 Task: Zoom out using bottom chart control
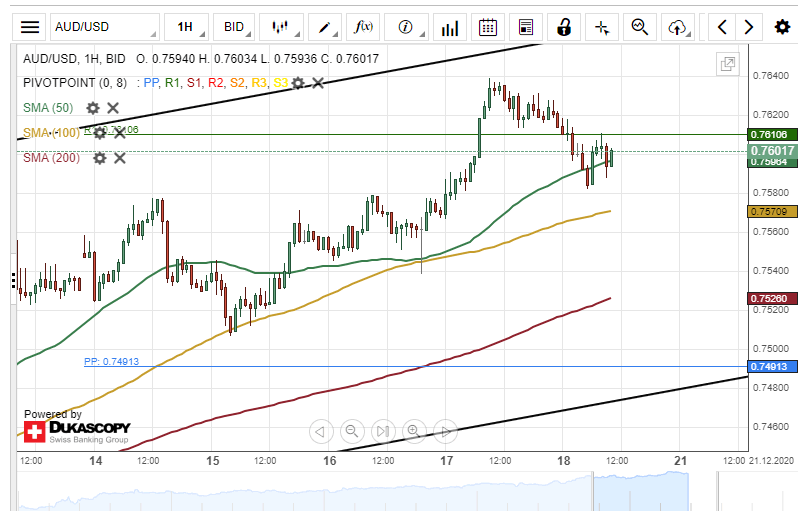(351, 432)
